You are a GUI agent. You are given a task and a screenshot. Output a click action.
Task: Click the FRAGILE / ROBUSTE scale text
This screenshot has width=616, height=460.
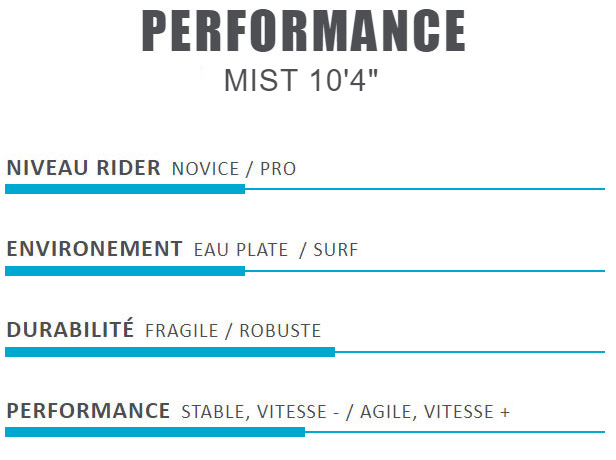233,331
